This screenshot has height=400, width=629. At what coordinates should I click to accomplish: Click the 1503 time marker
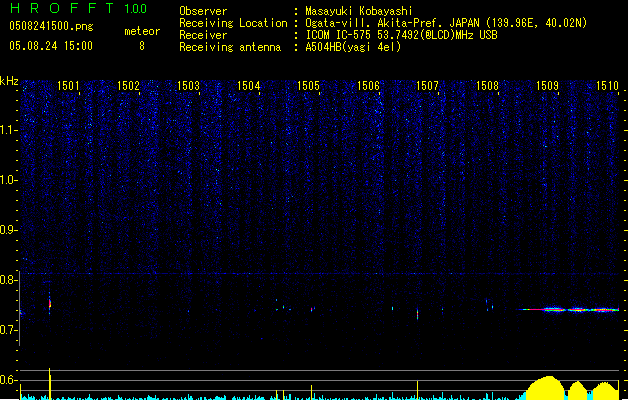[188, 86]
